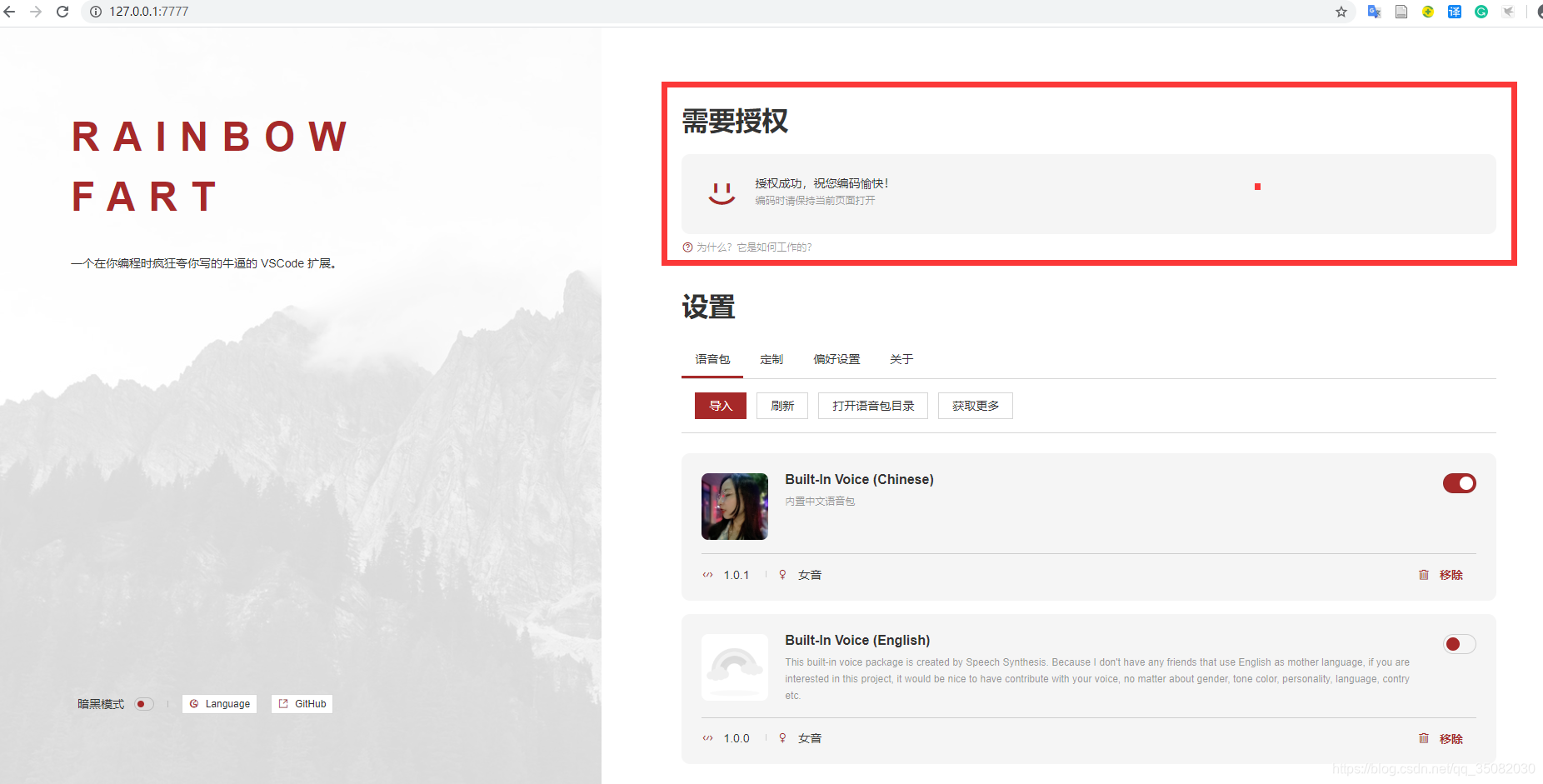The image size is (1543, 784).
Task: Click the Built-In Voice (English) title
Action: (857, 640)
